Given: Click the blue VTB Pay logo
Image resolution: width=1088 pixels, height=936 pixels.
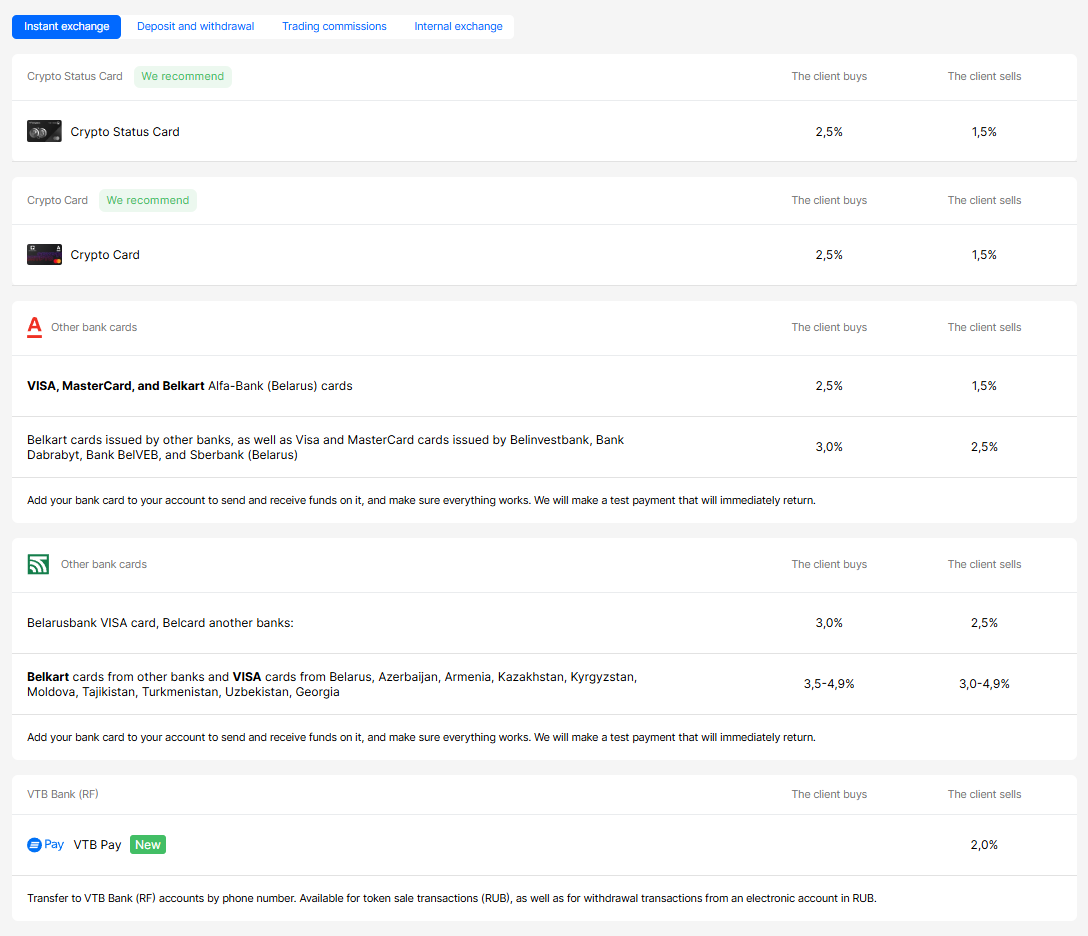Looking at the screenshot, I should (44, 844).
